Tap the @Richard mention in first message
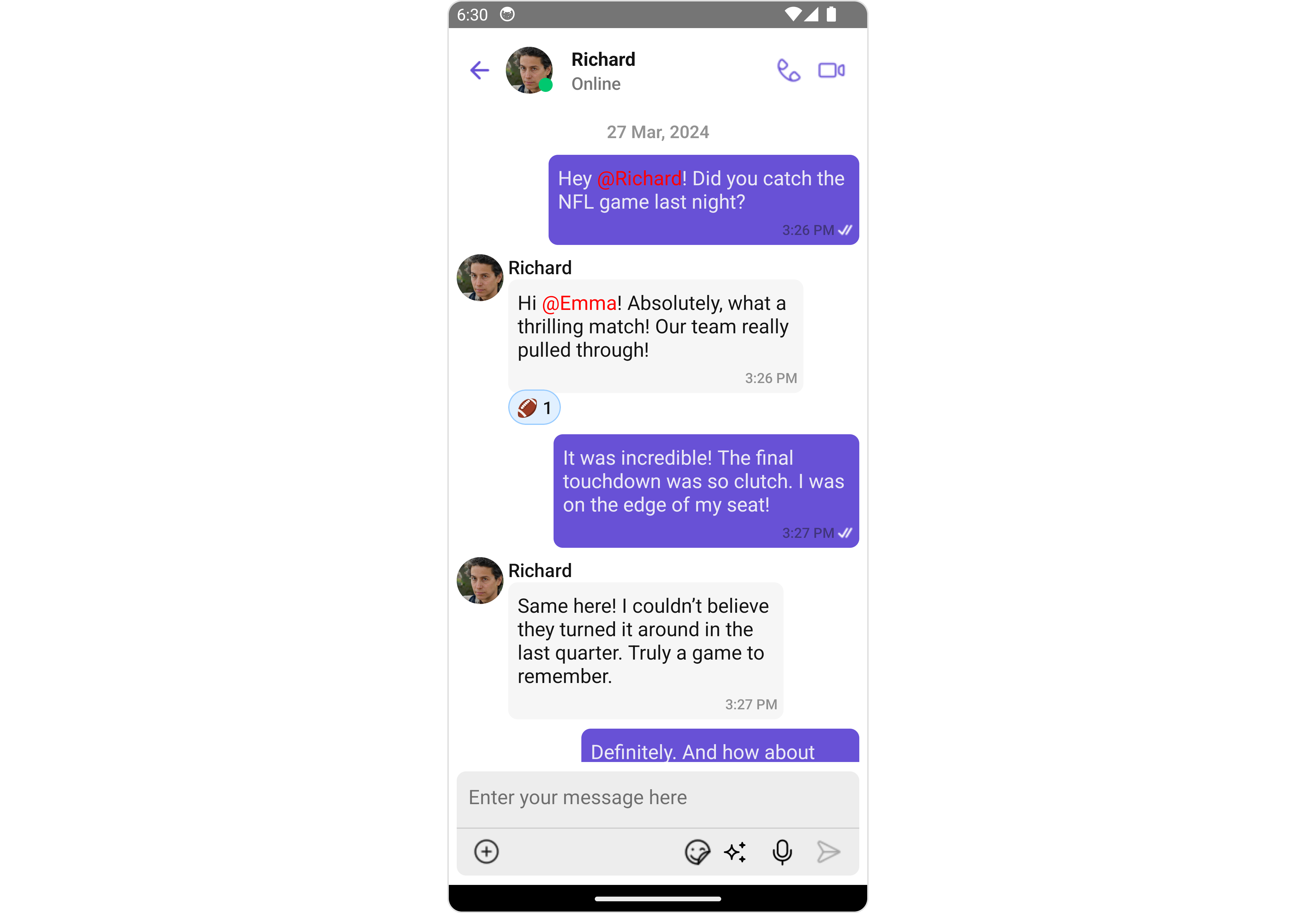 (639, 179)
